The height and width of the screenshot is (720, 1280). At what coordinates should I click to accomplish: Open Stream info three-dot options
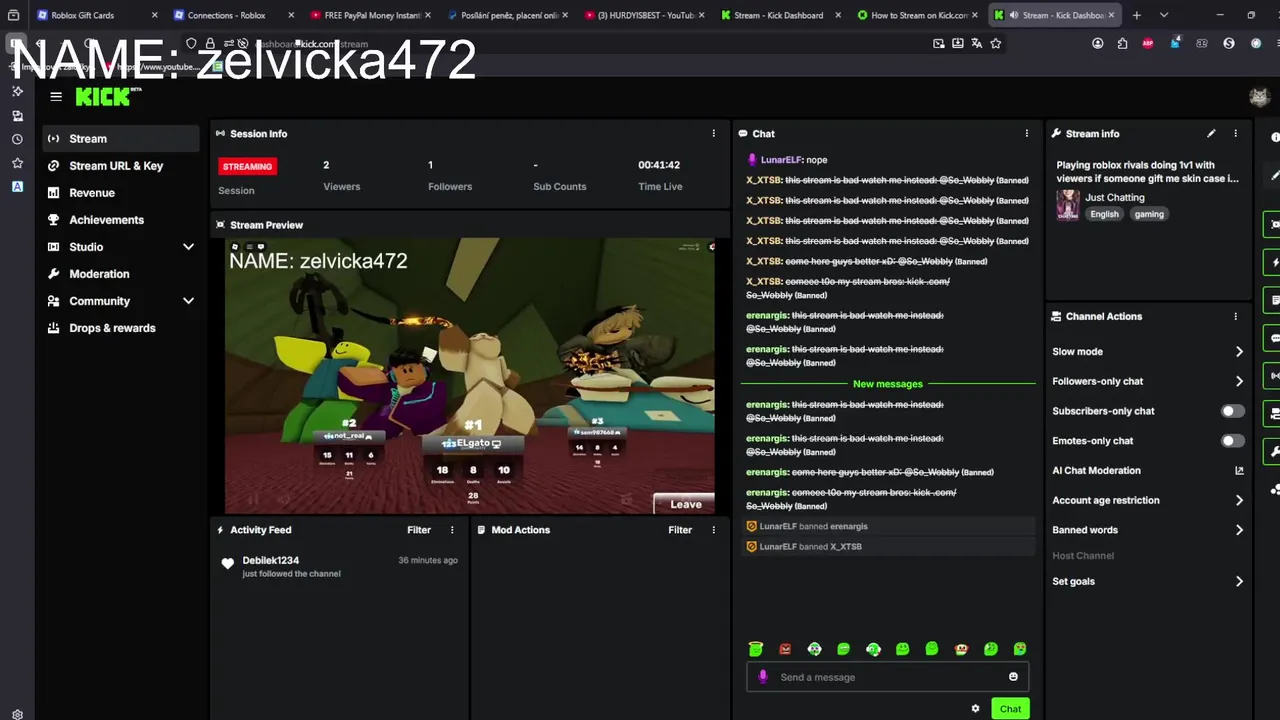(1235, 133)
